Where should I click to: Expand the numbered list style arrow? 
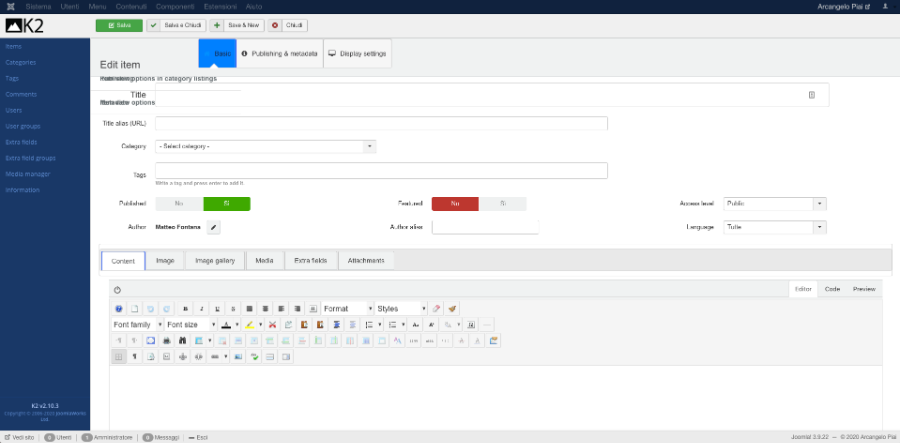380,324
